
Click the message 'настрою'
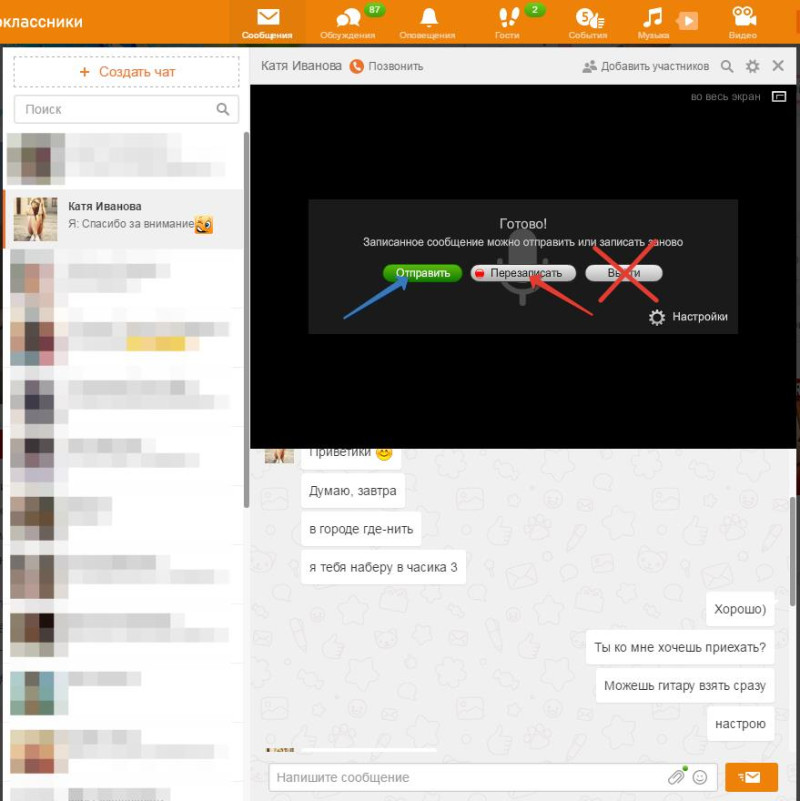coord(741,723)
